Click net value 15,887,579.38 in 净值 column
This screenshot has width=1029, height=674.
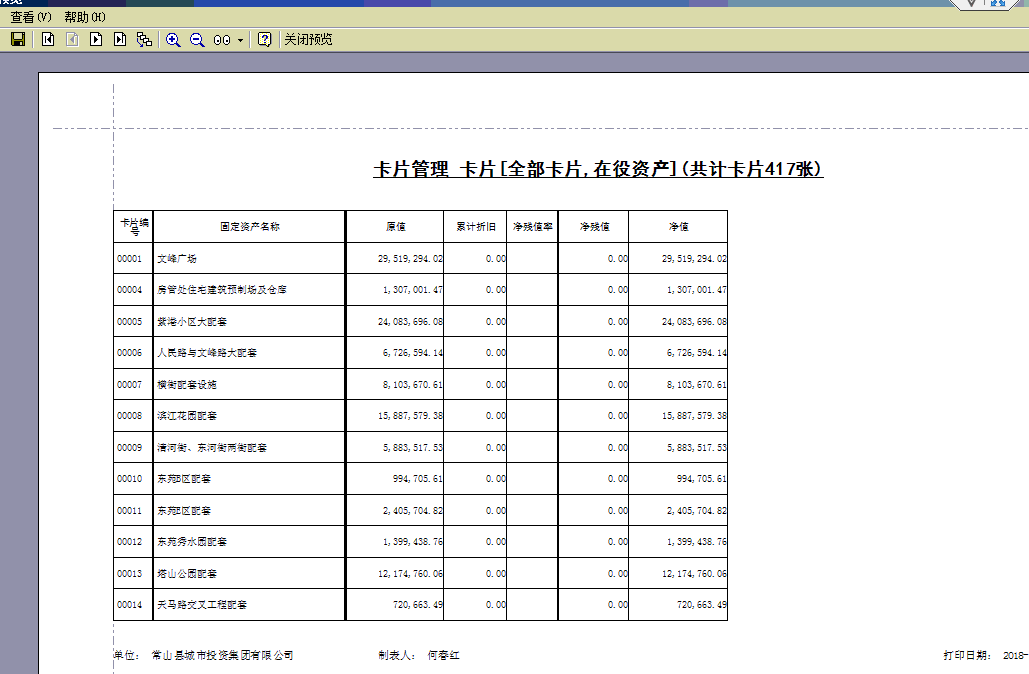(694, 415)
